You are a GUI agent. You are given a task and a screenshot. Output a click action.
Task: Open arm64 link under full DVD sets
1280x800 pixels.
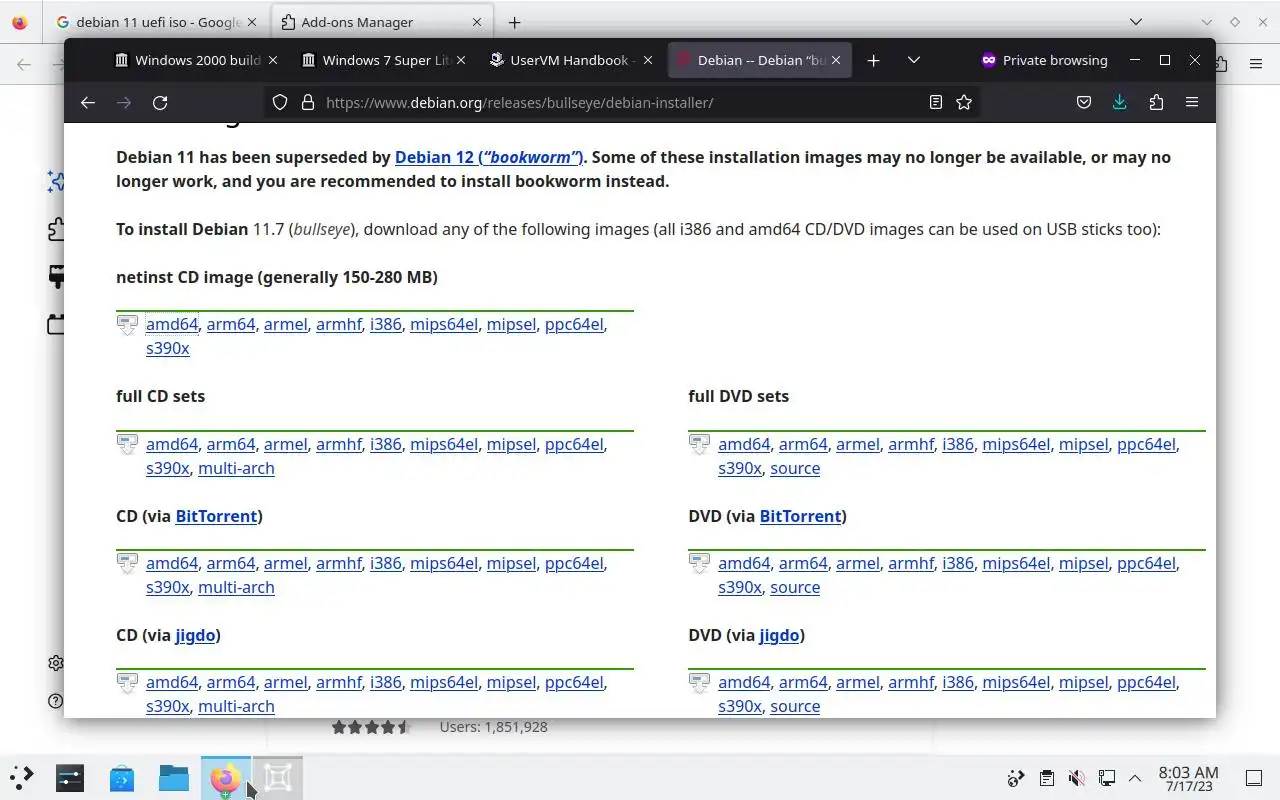click(x=803, y=444)
